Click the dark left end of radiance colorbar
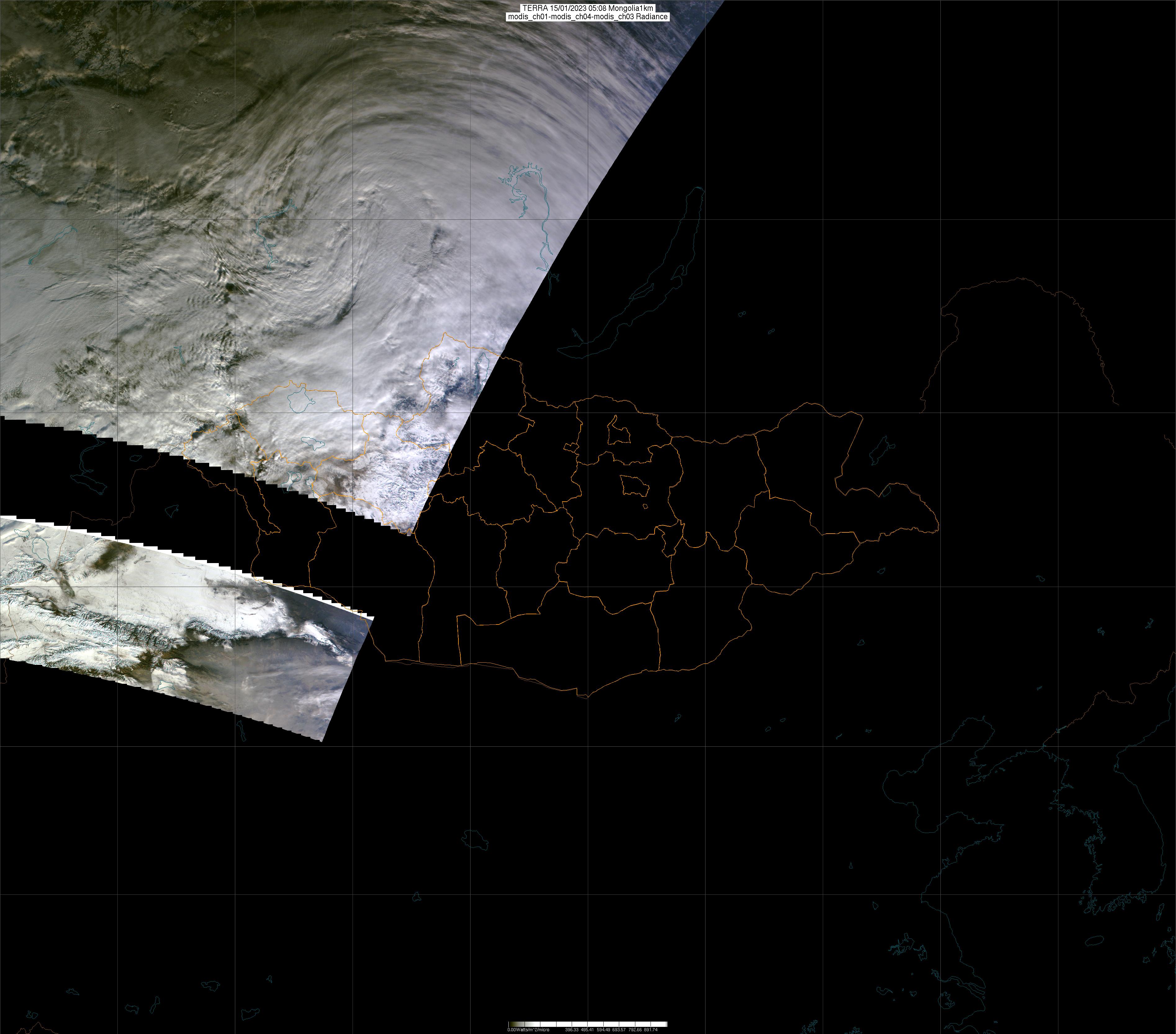Screen dimensions: 1176x1034 [511, 1024]
